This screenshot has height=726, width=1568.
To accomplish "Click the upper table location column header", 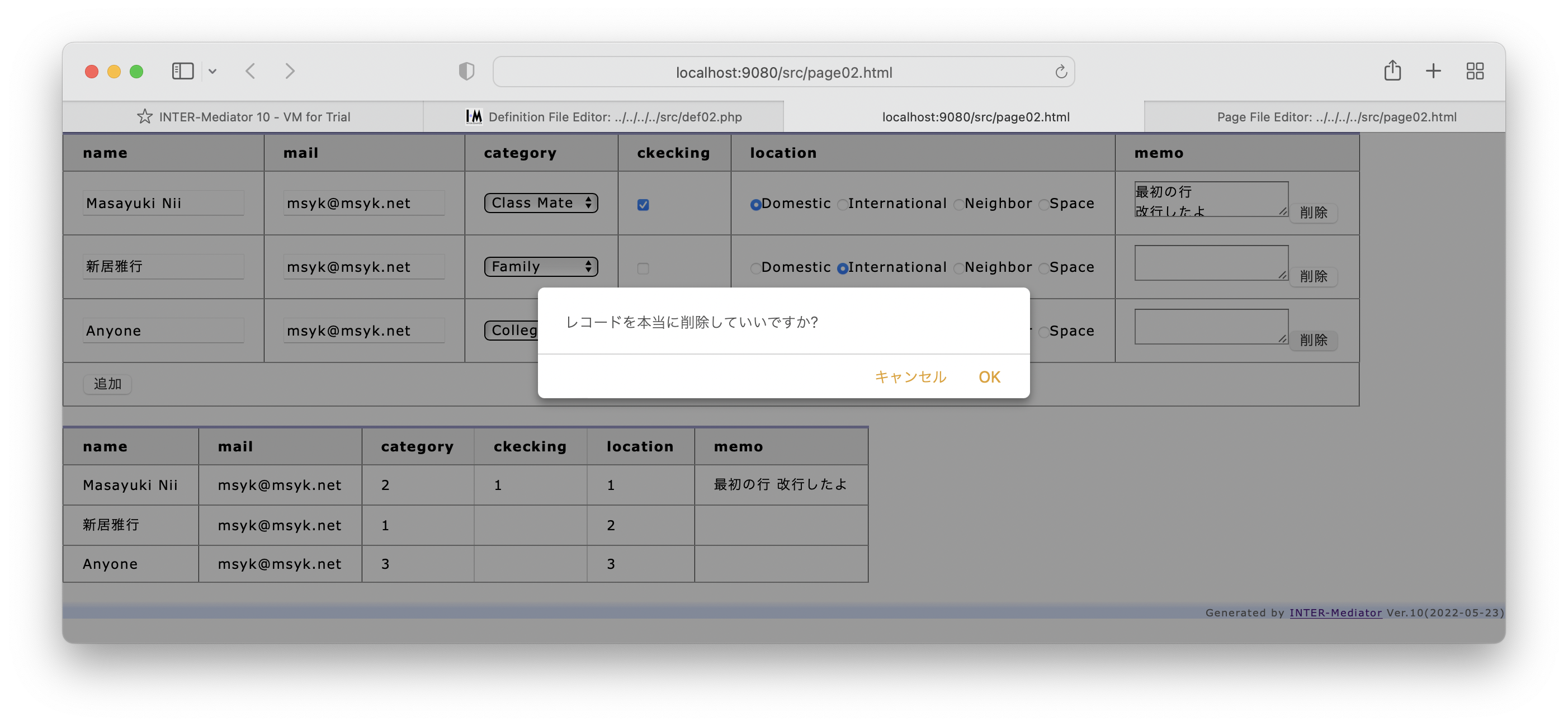I will [x=923, y=153].
